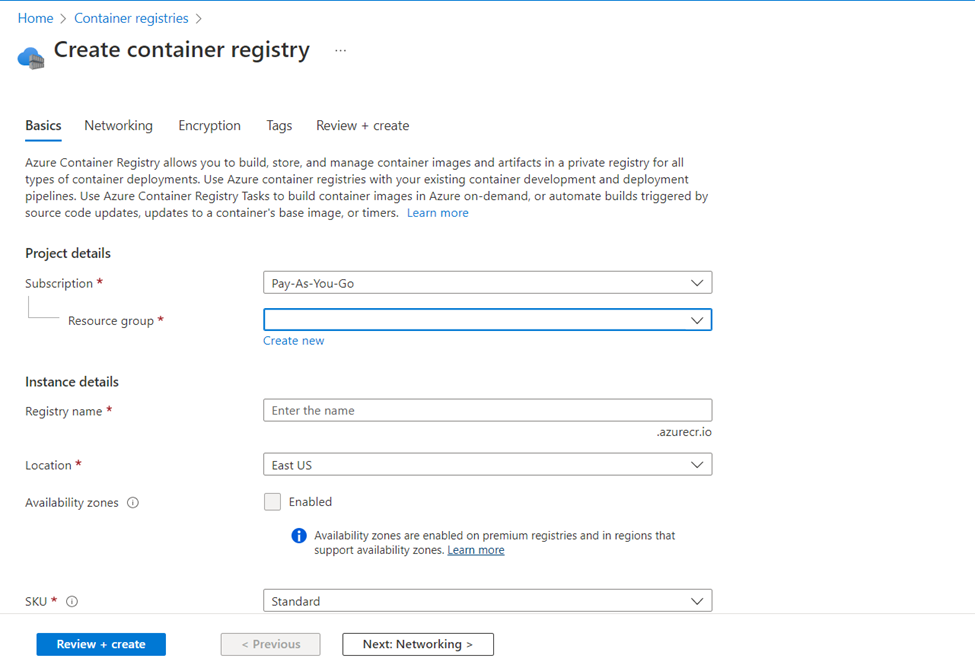The image size is (975, 668).
Task: Click the Next: Networking button
Action: [417, 644]
